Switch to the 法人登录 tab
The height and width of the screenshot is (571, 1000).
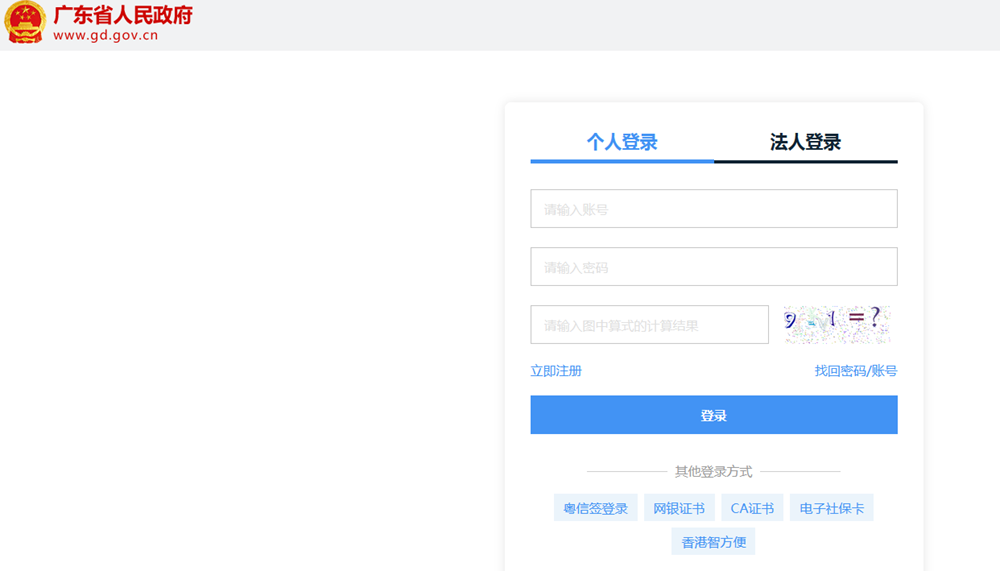pyautogui.click(x=805, y=142)
